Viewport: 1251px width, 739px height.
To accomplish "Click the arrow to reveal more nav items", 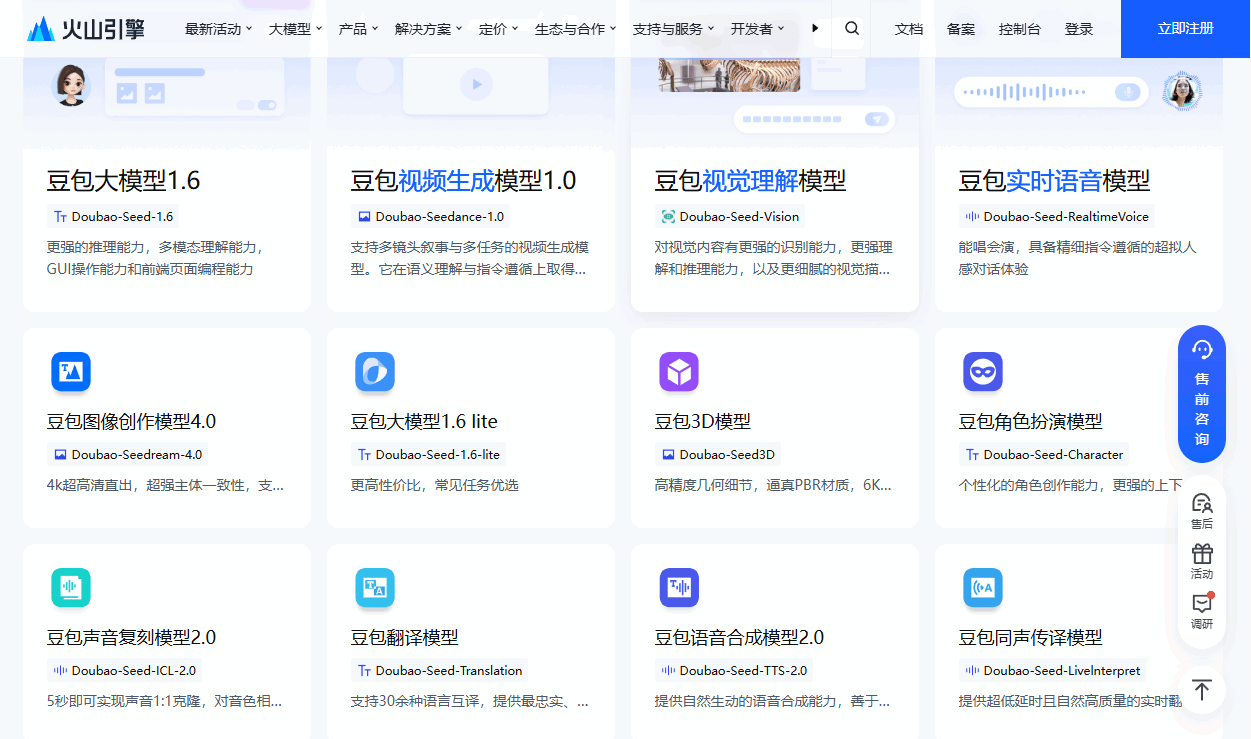I will (815, 28).
